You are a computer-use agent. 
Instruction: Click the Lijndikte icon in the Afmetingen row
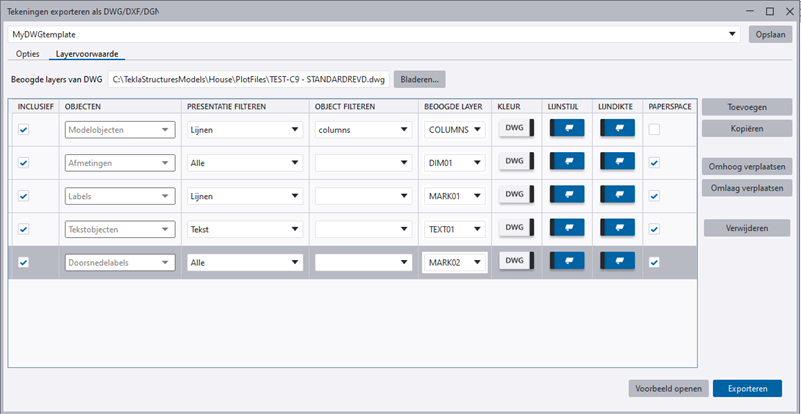pos(617,161)
